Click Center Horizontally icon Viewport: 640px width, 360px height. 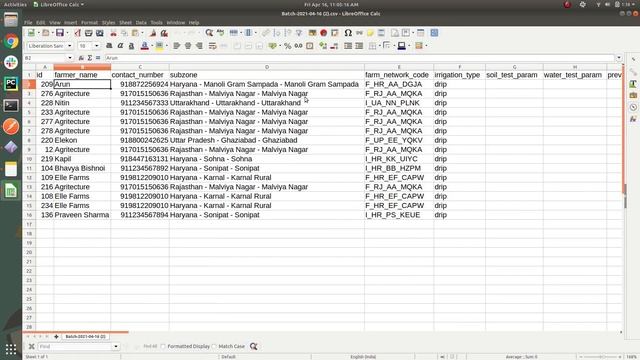pos(188,46)
